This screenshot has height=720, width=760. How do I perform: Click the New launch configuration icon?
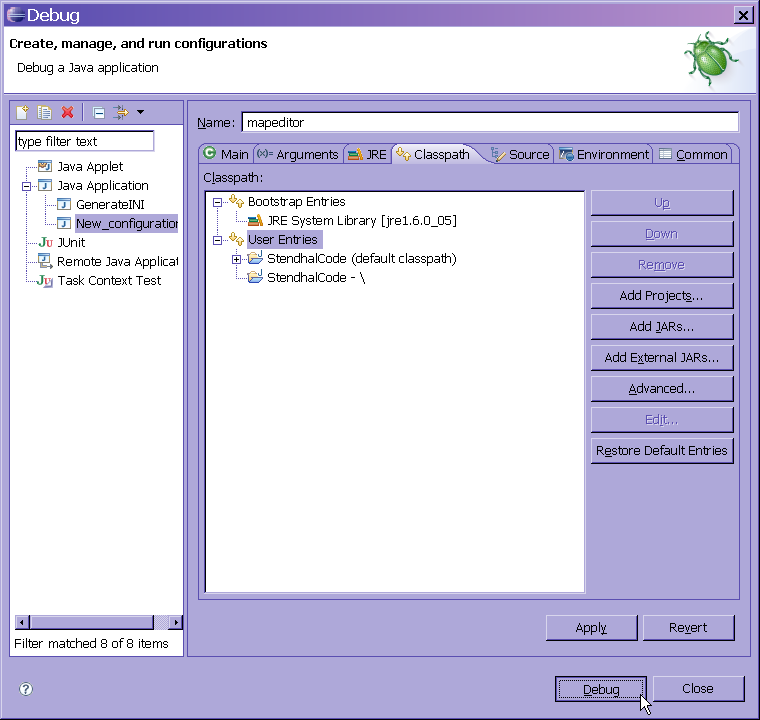point(24,113)
